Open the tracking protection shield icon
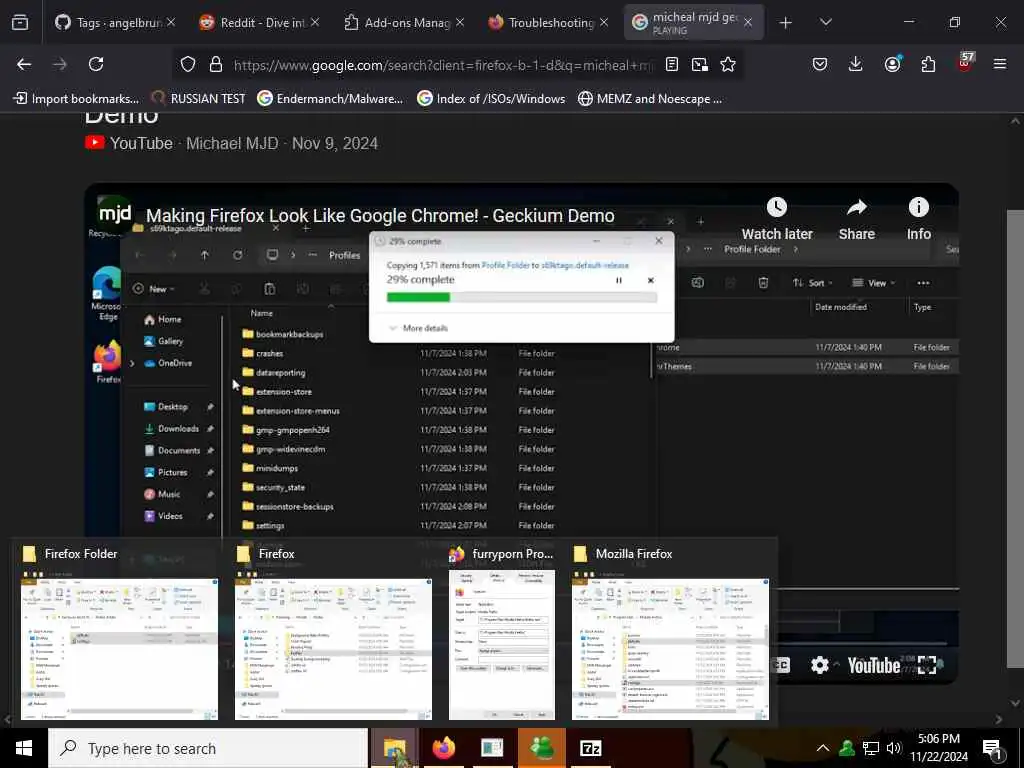This screenshot has height=768, width=1024. click(188, 64)
